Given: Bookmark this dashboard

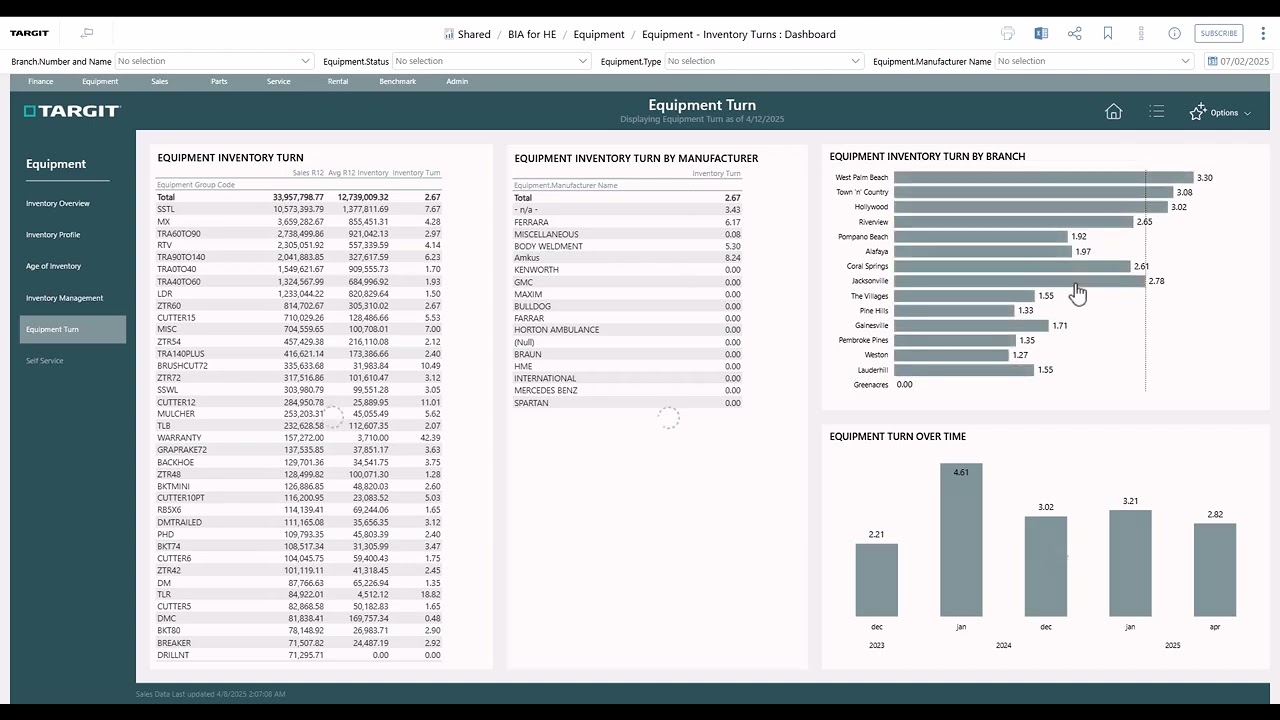Looking at the screenshot, I should click(1108, 34).
